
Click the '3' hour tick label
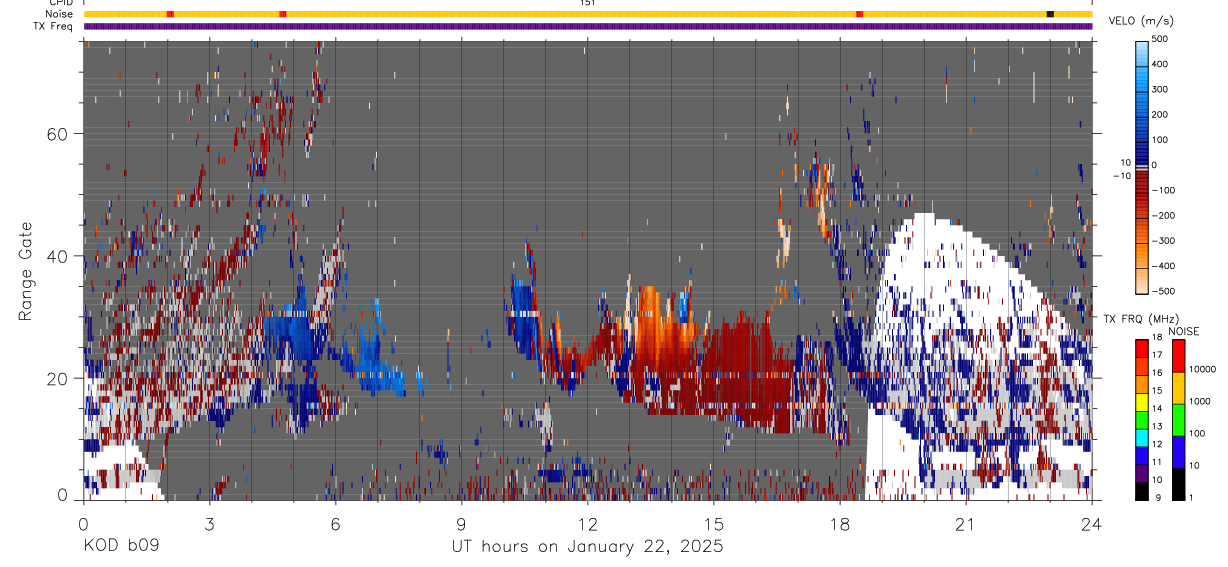click(210, 524)
